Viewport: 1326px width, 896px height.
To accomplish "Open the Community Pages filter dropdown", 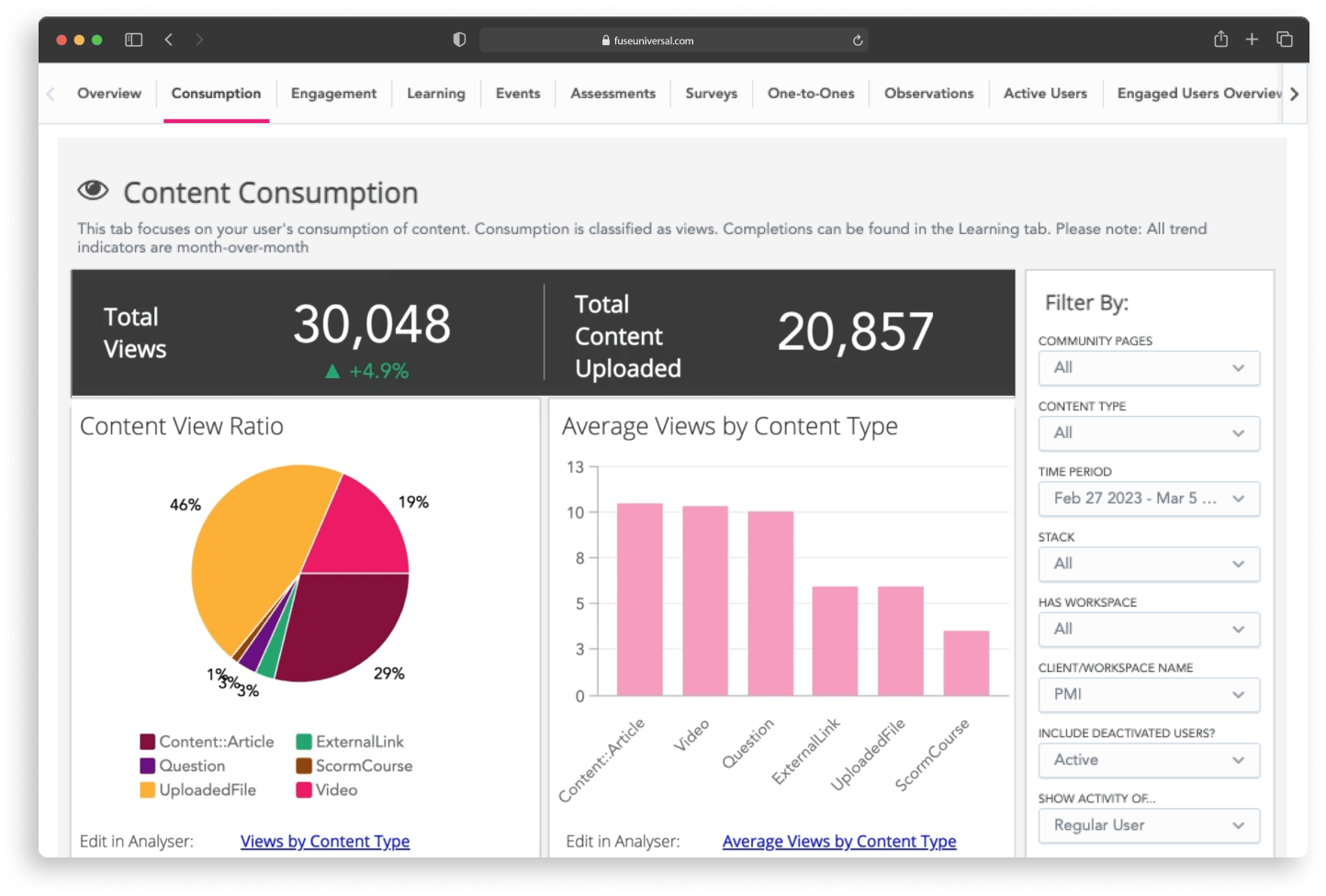I will click(x=1149, y=367).
